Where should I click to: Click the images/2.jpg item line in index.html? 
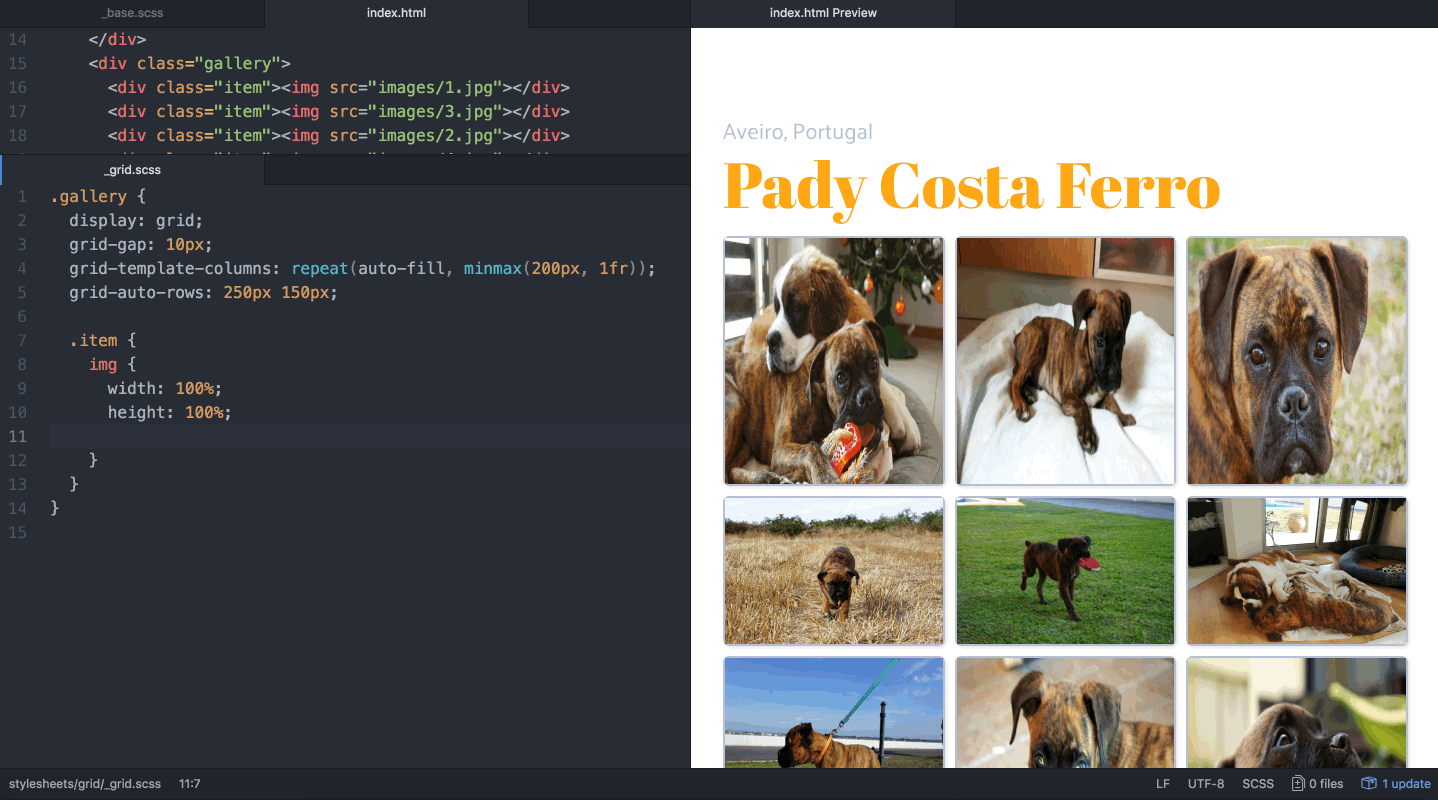(339, 135)
